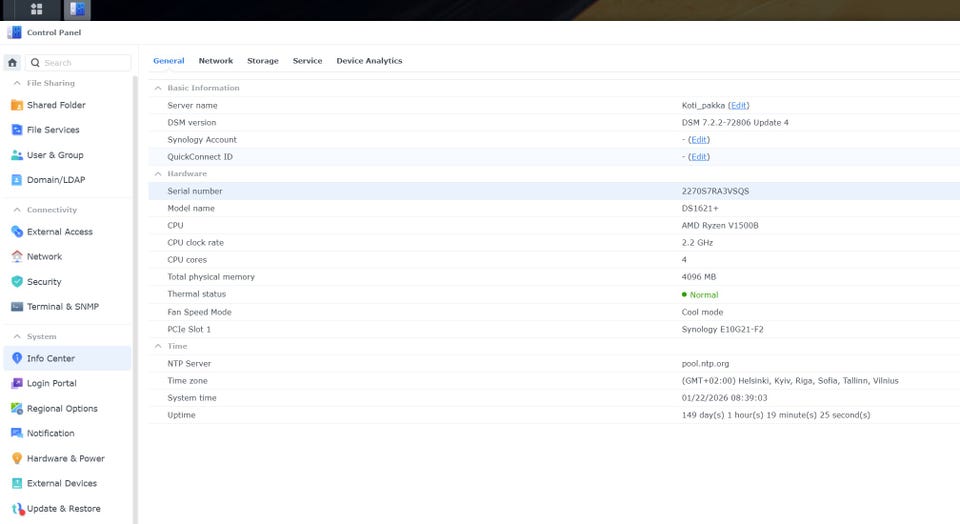
Task: Edit the server name Koti_pakka
Action: tap(738, 105)
